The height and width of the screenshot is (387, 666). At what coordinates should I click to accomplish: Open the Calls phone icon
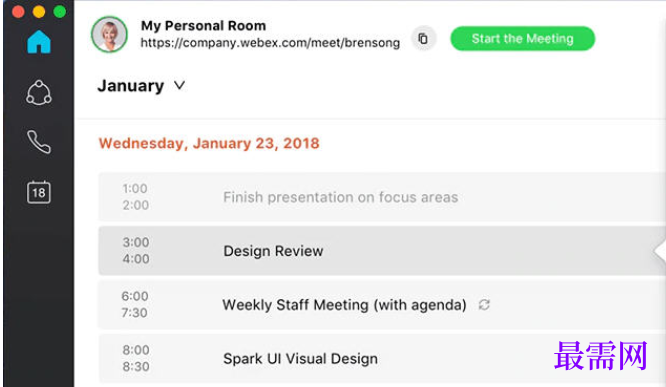click(x=39, y=142)
